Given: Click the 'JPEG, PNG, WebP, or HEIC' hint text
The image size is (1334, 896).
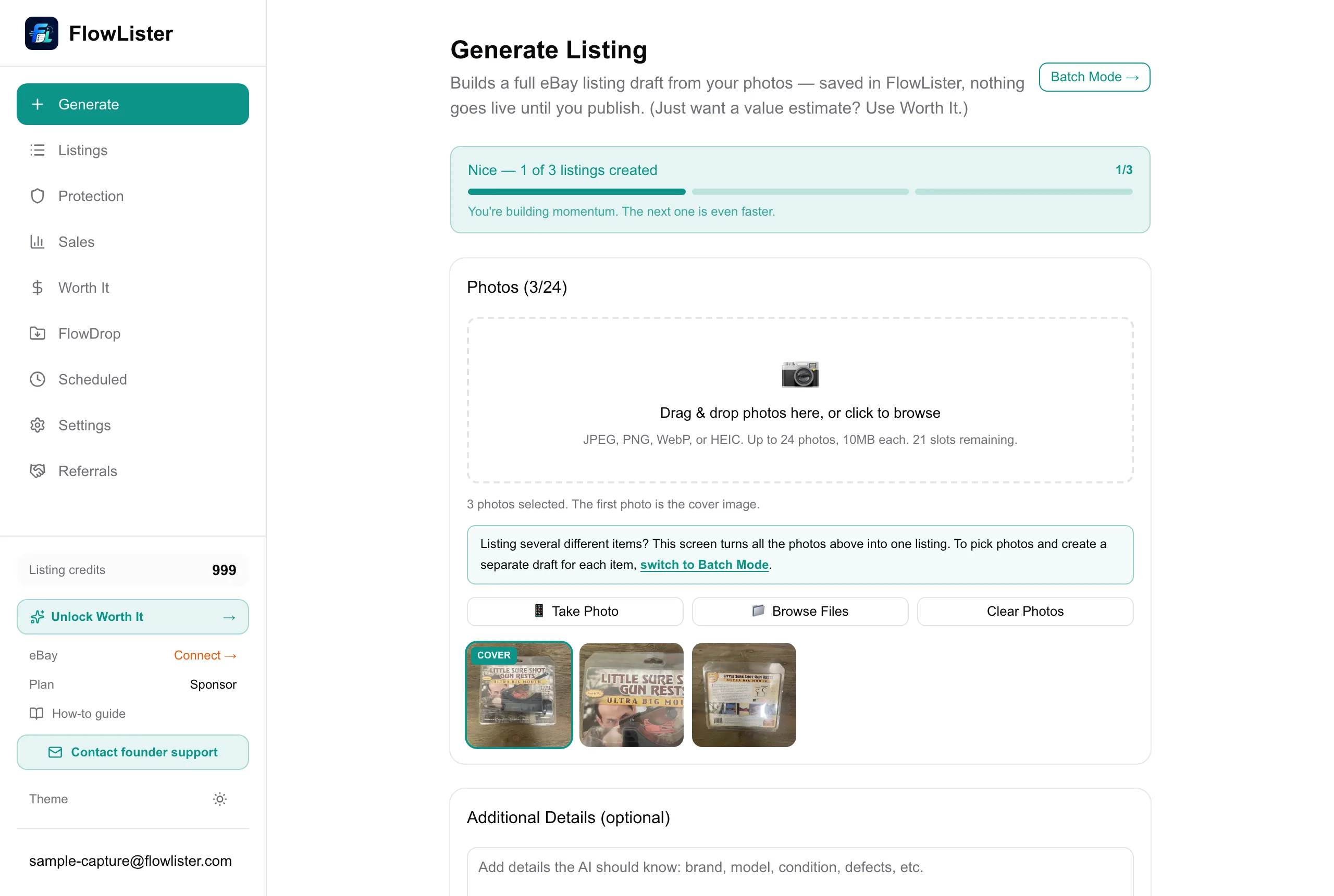Looking at the screenshot, I should [799, 440].
